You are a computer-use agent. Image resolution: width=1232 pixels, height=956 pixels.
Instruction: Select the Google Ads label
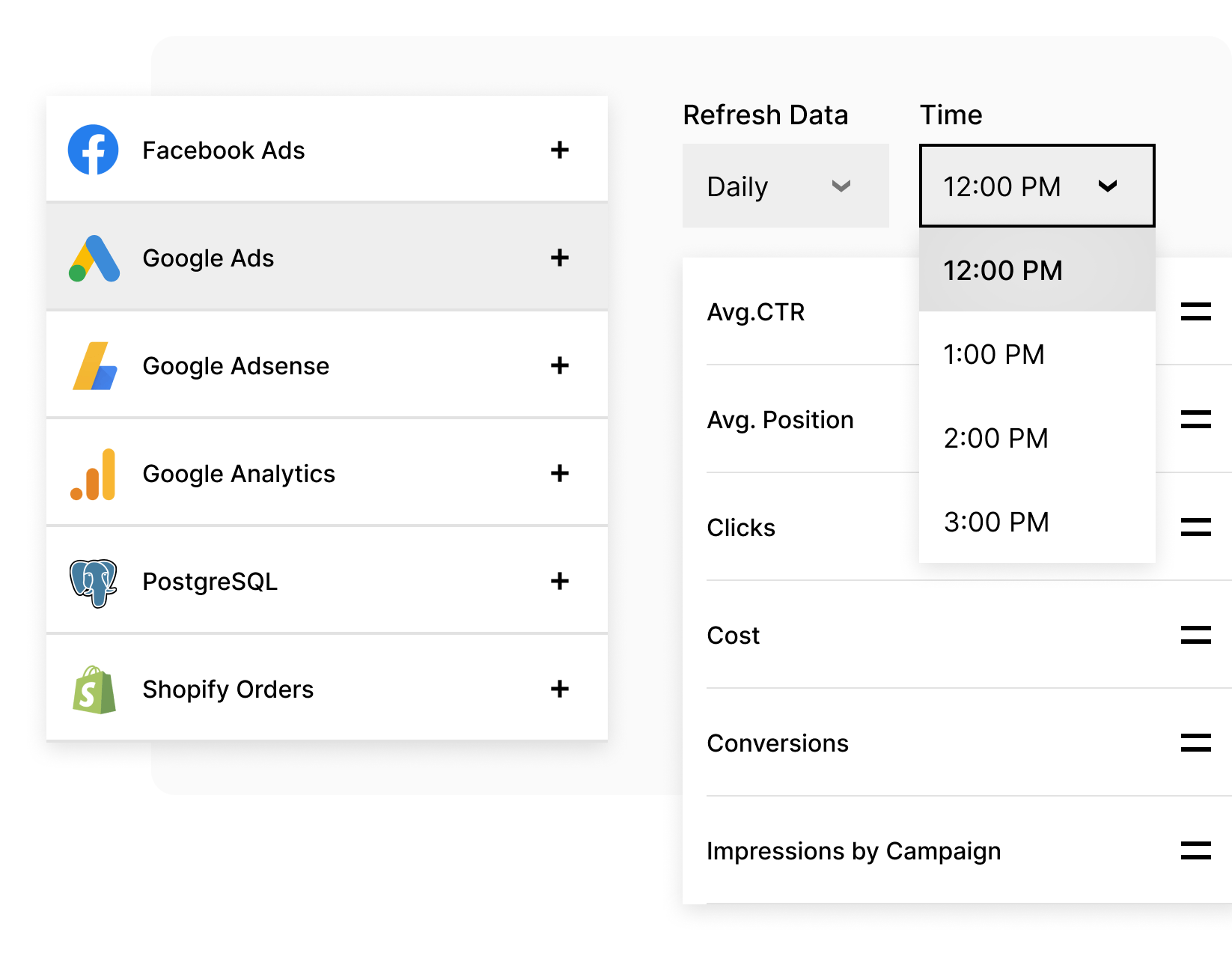[x=208, y=258]
